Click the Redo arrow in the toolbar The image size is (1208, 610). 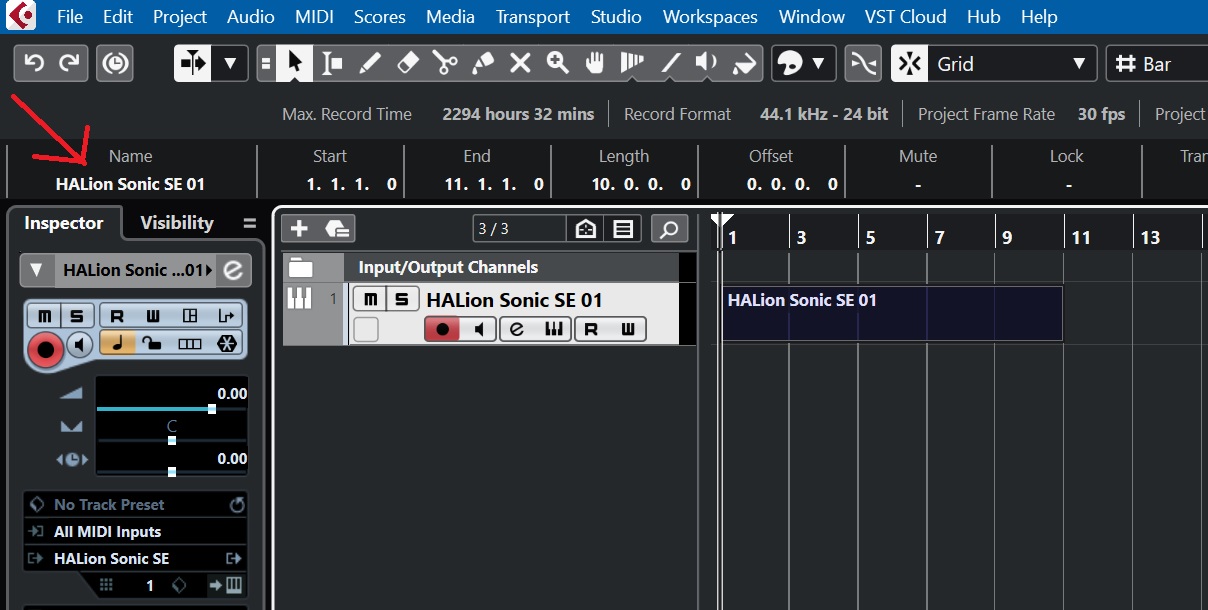click(x=70, y=64)
